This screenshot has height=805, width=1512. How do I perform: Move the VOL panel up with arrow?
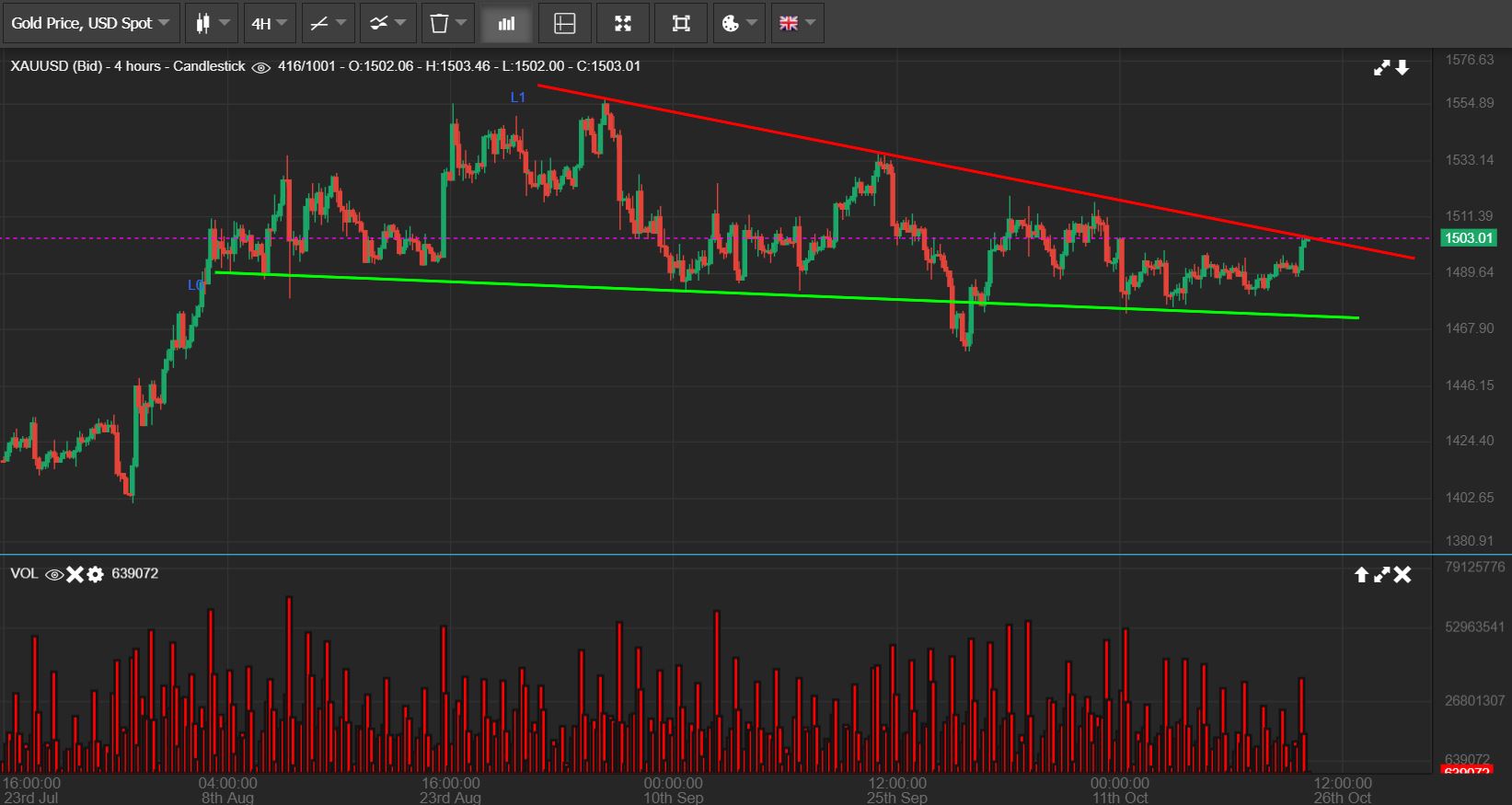pyautogui.click(x=1361, y=575)
